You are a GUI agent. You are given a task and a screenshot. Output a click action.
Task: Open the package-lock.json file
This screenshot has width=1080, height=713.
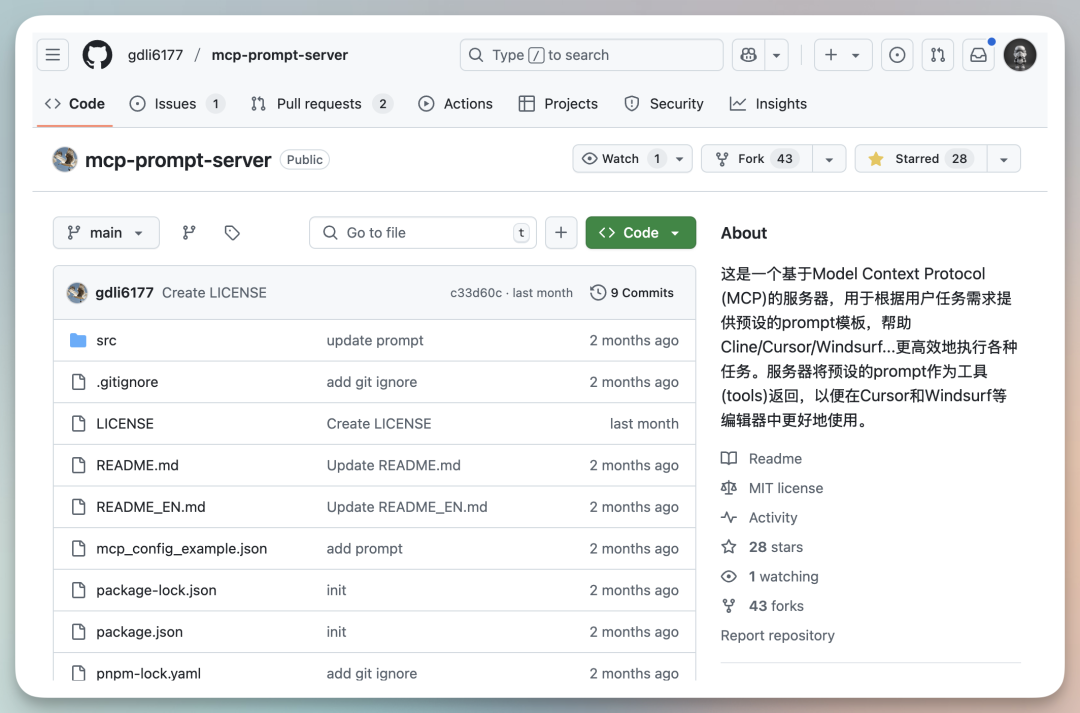pyautogui.click(x=156, y=590)
